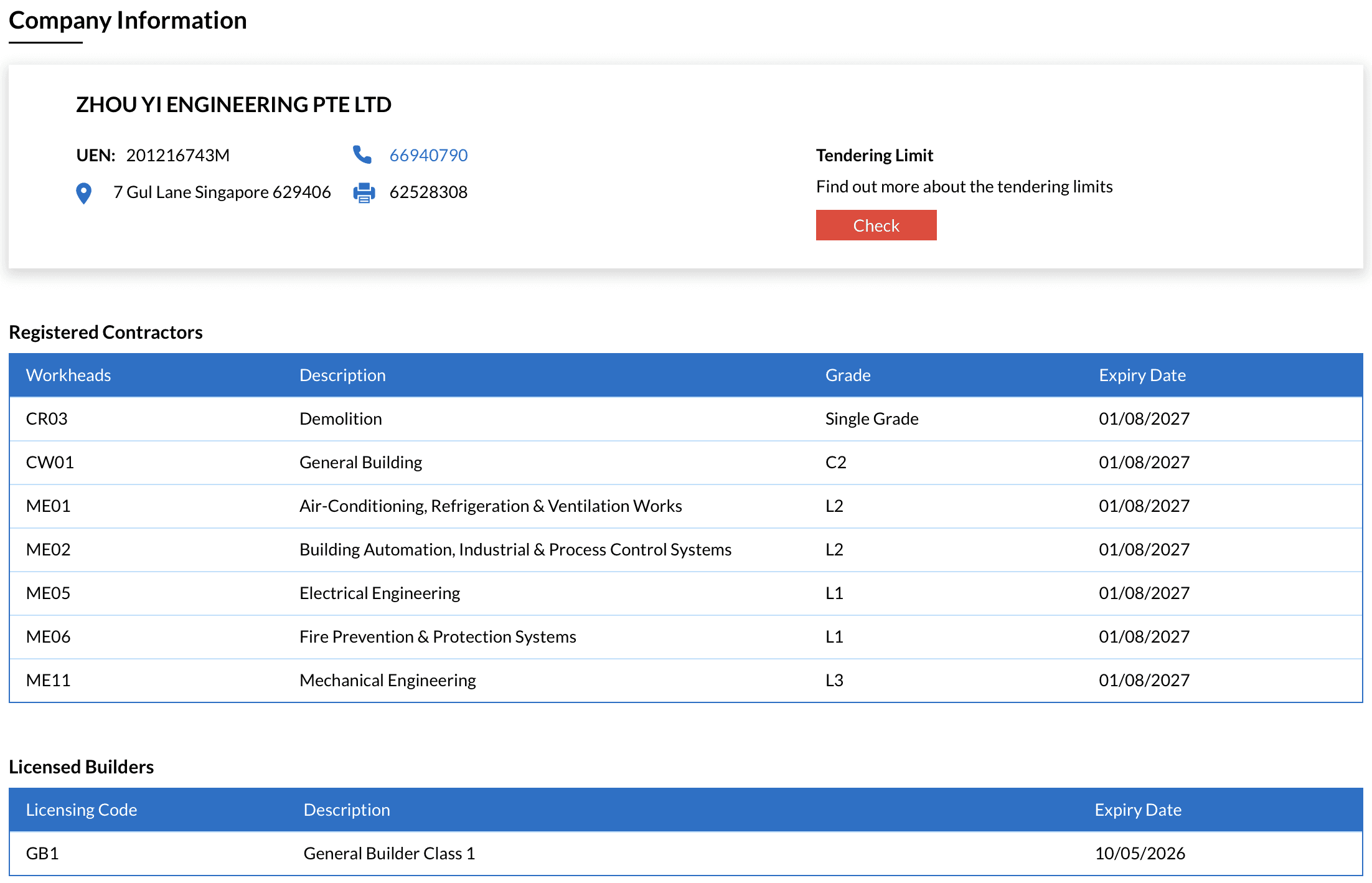Click the Licensing Code column header
The width and height of the screenshot is (1372, 883).
pyautogui.click(x=82, y=810)
